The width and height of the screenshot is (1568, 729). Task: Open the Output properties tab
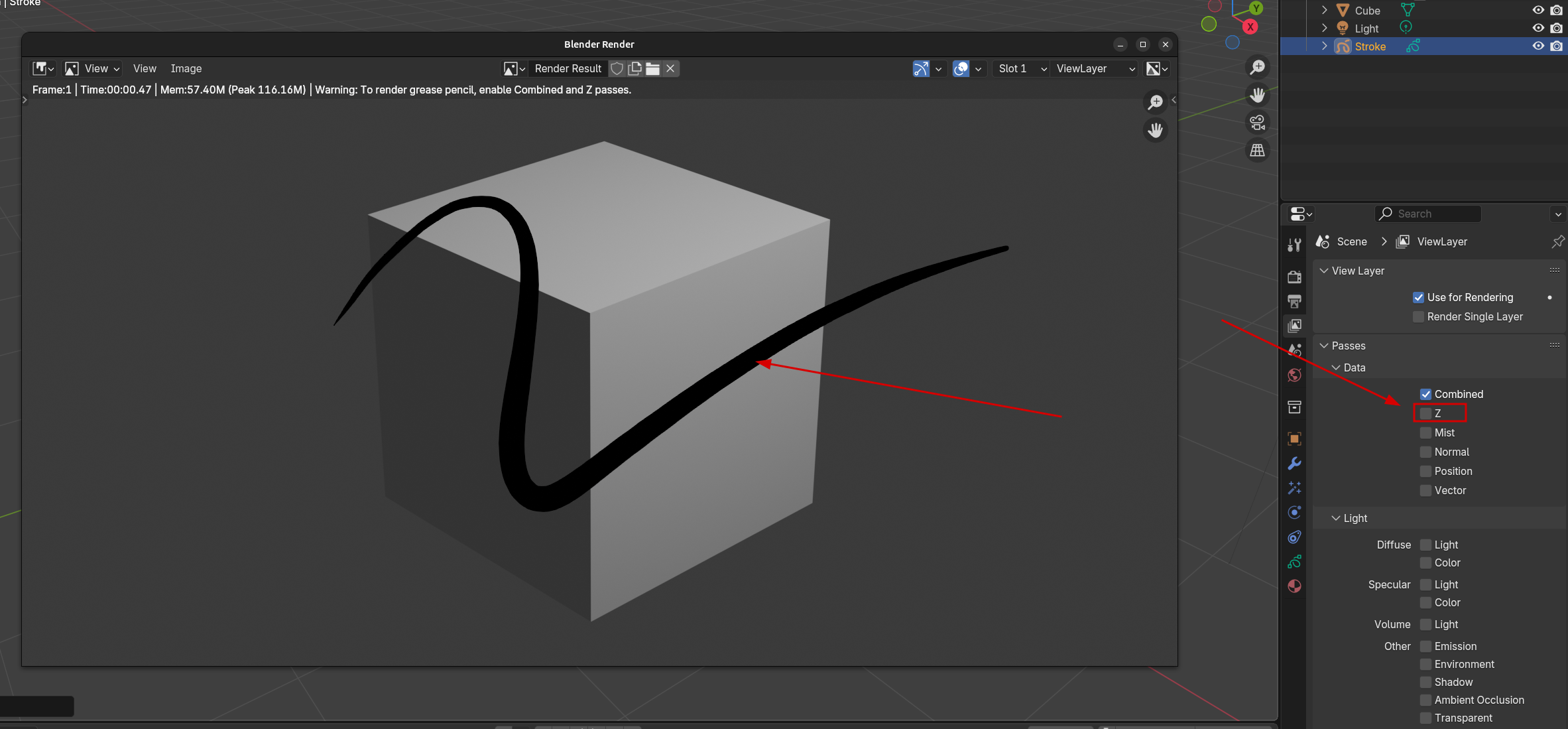(1294, 301)
